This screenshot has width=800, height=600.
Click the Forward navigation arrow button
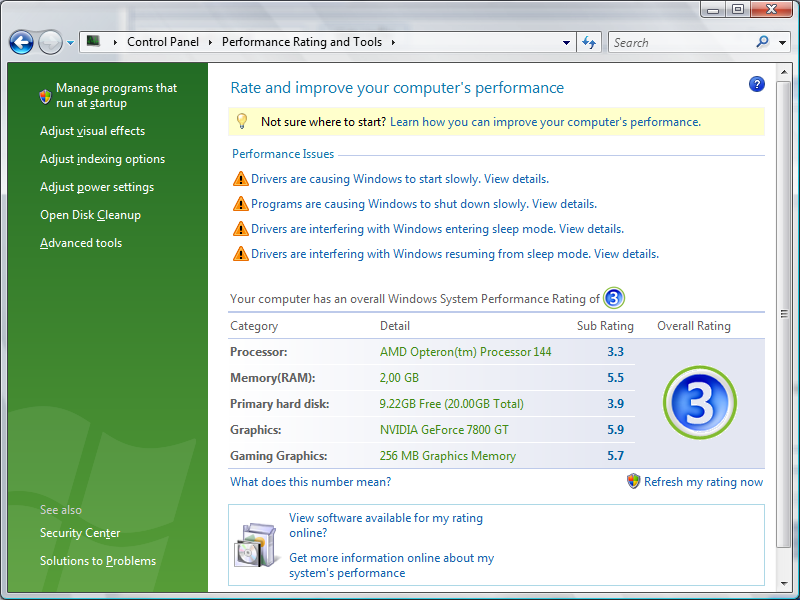[x=50, y=42]
